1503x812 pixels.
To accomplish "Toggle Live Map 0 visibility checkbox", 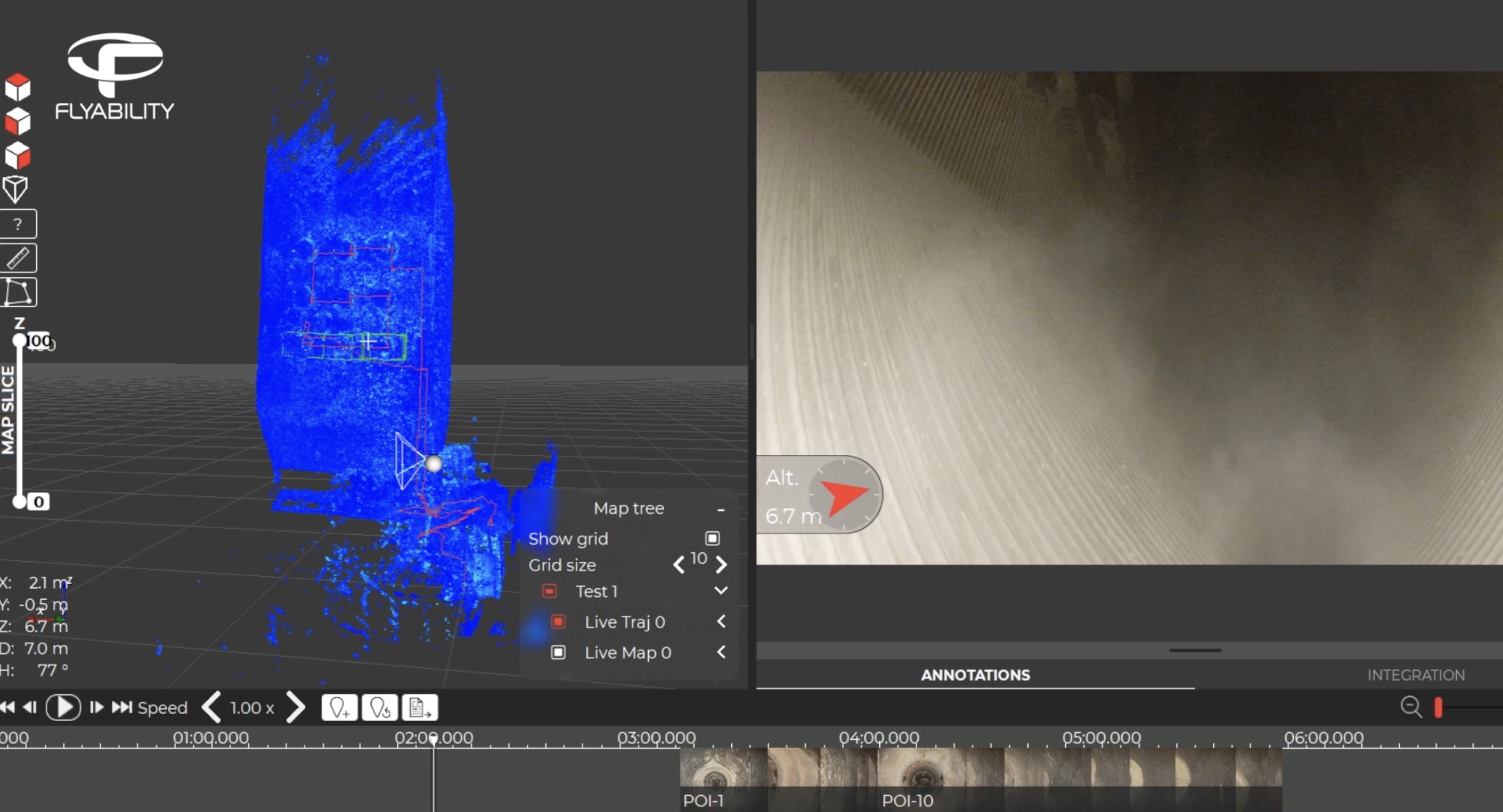I will tap(558, 652).
